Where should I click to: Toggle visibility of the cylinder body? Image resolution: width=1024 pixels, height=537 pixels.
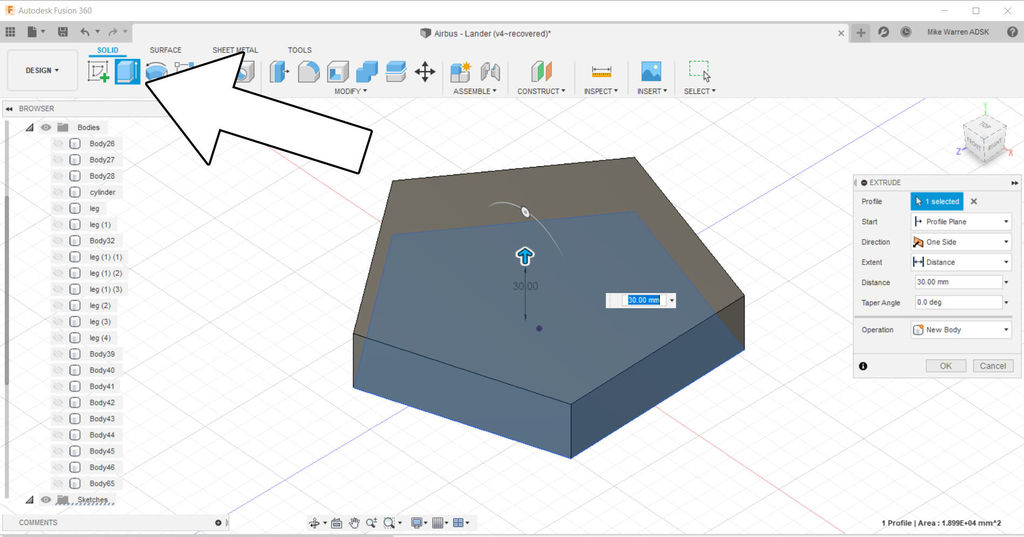58,192
